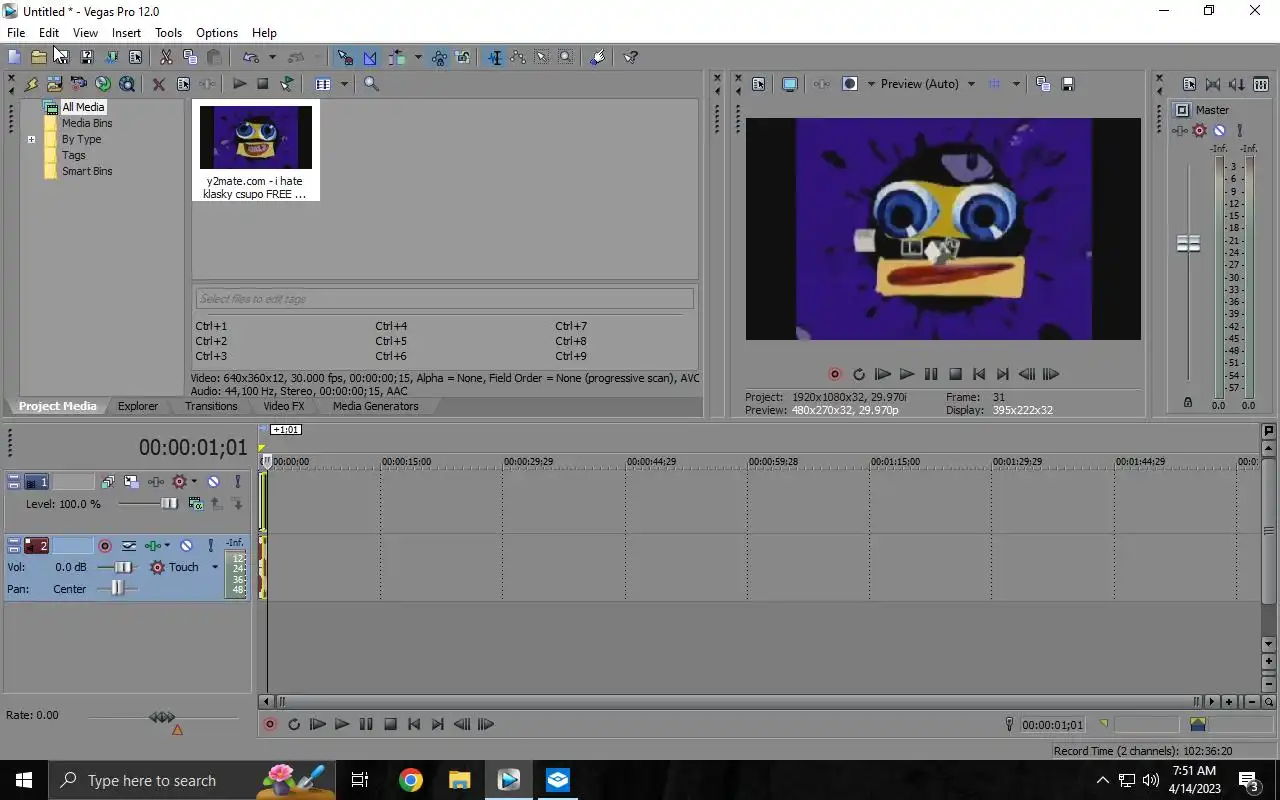Viewport: 1280px width, 800px height.
Task: Expand the By Type tree node
Action: [x=31, y=139]
